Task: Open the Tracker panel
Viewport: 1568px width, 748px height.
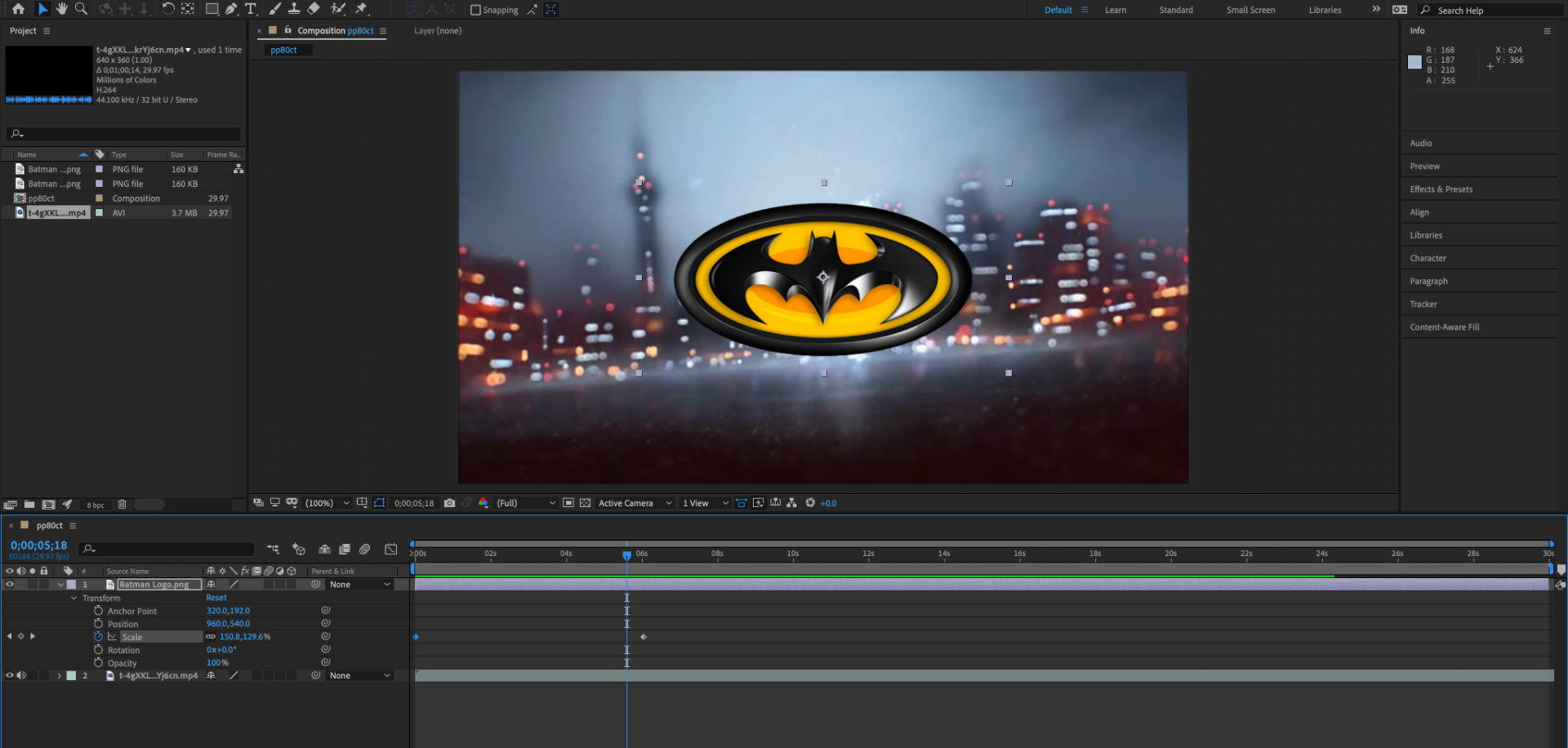Action: 1423,305
